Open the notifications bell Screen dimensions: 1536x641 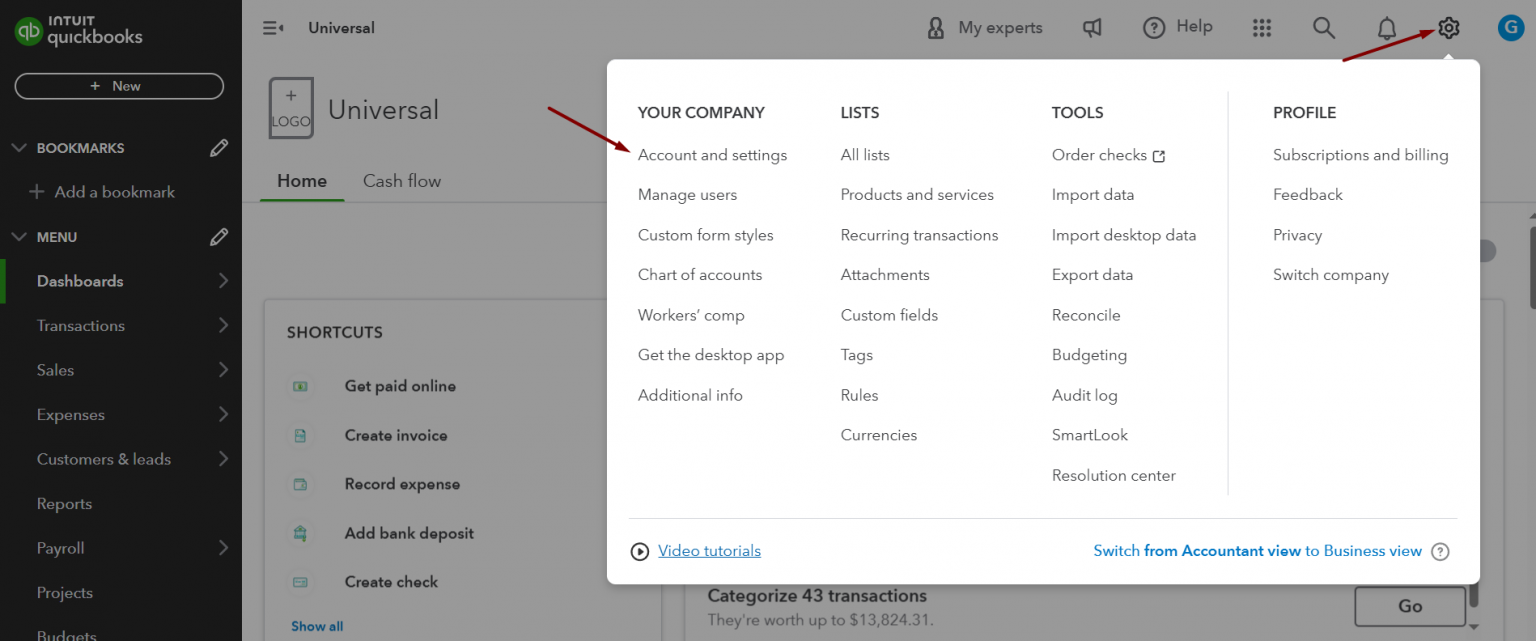[x=1386, y=28]
